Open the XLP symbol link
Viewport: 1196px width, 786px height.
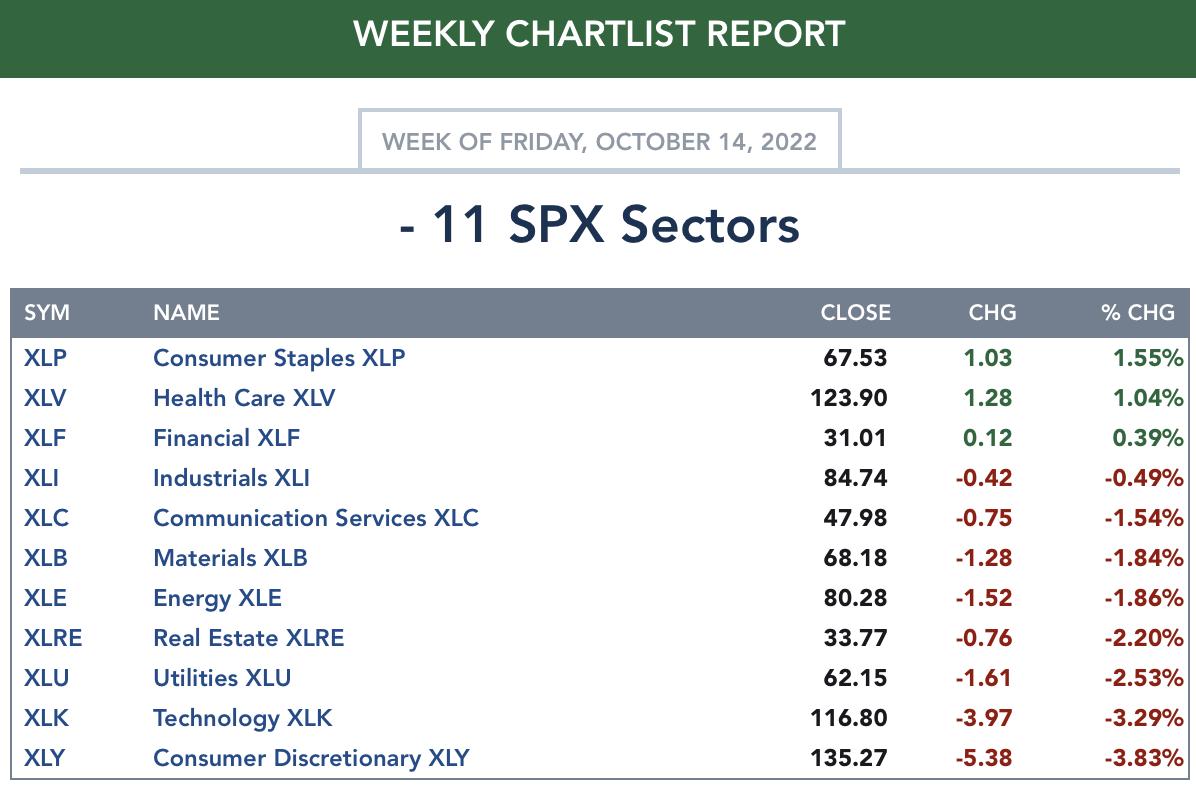(45, 358)
